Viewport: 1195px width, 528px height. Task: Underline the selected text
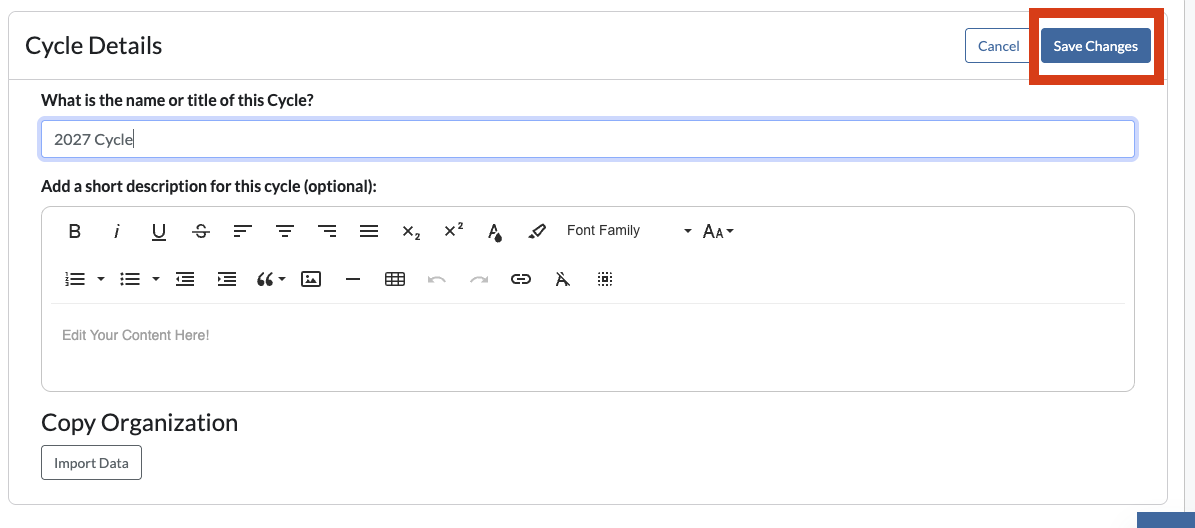pos(159,231)
